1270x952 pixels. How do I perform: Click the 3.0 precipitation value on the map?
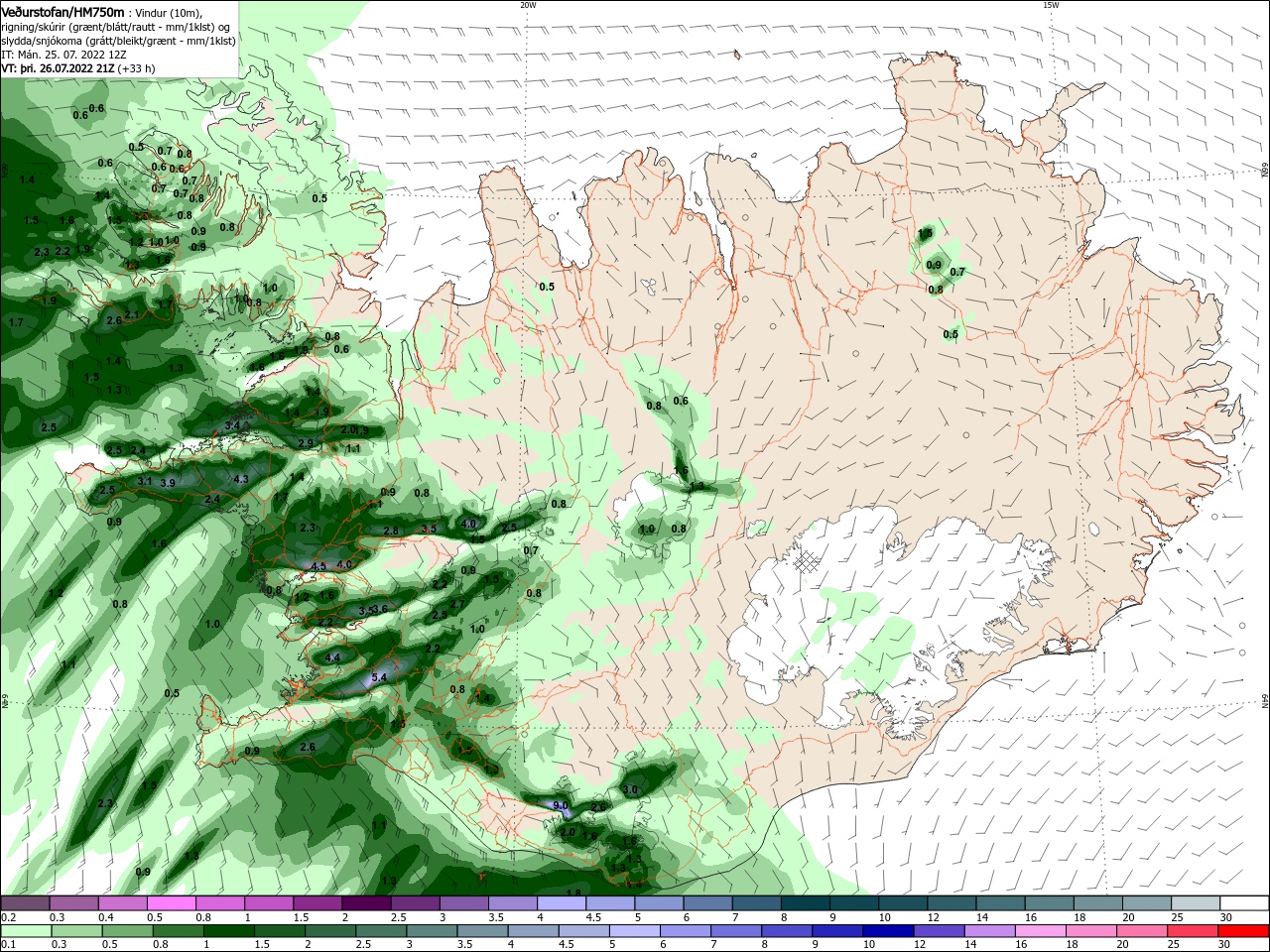[630, 789]
